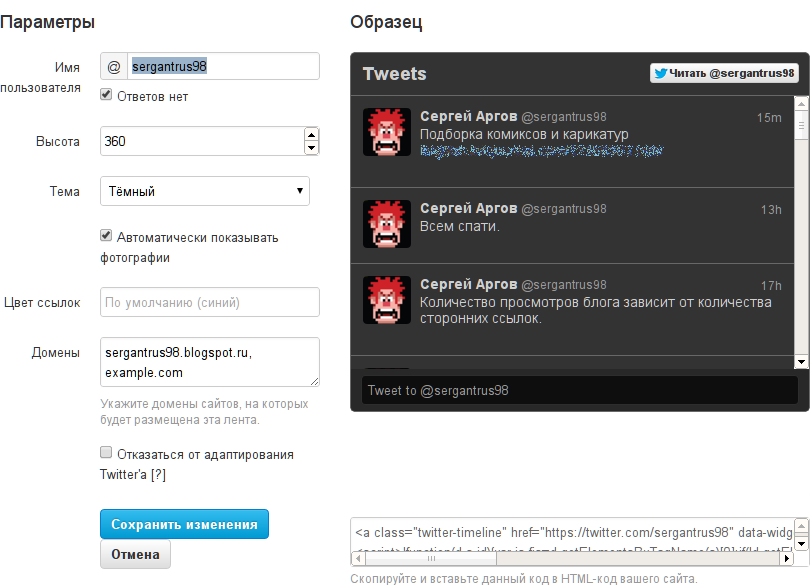Click code box horizontal scrollbar thumb
The width and height of the screenshot is (812, 587).
pyautogui.click(x=431, y=559)
